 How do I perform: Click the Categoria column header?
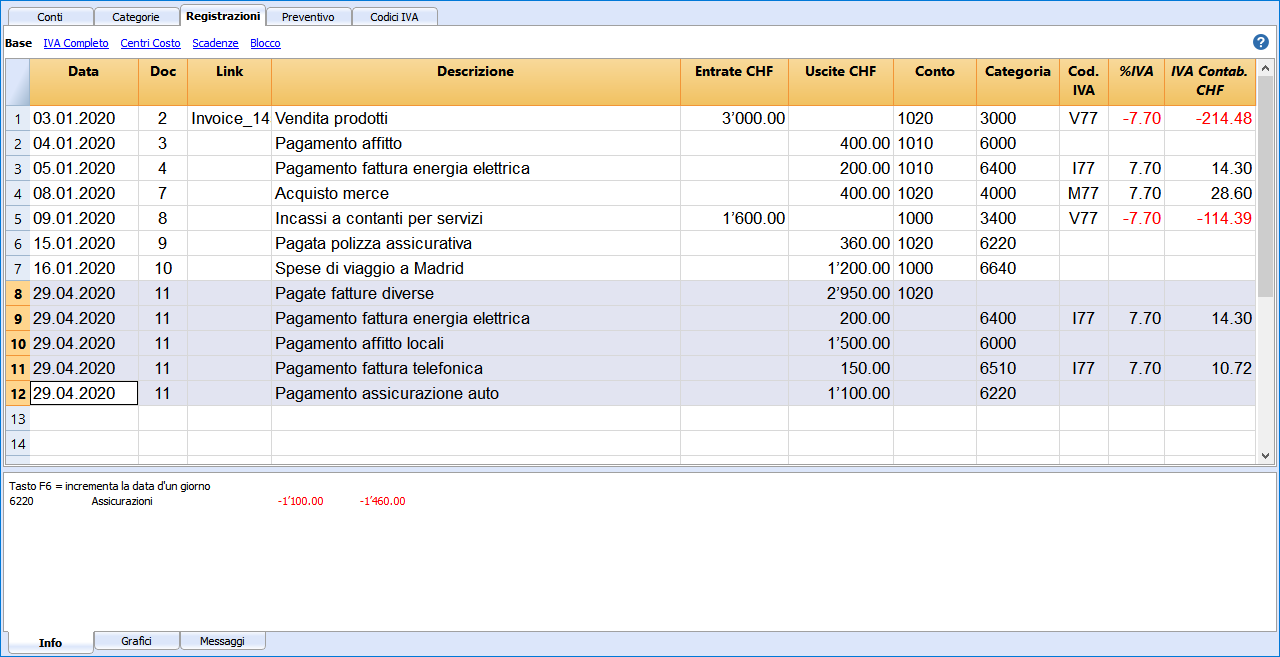click(x=1018, y=82)
